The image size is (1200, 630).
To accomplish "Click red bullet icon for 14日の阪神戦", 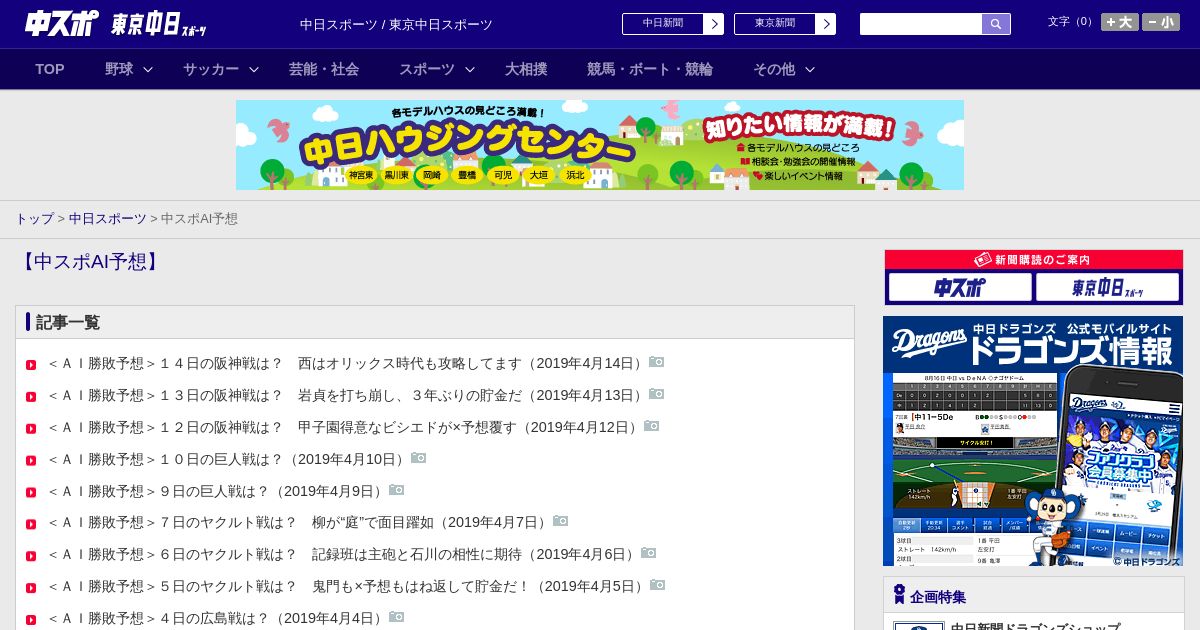I will coord(31,365).
